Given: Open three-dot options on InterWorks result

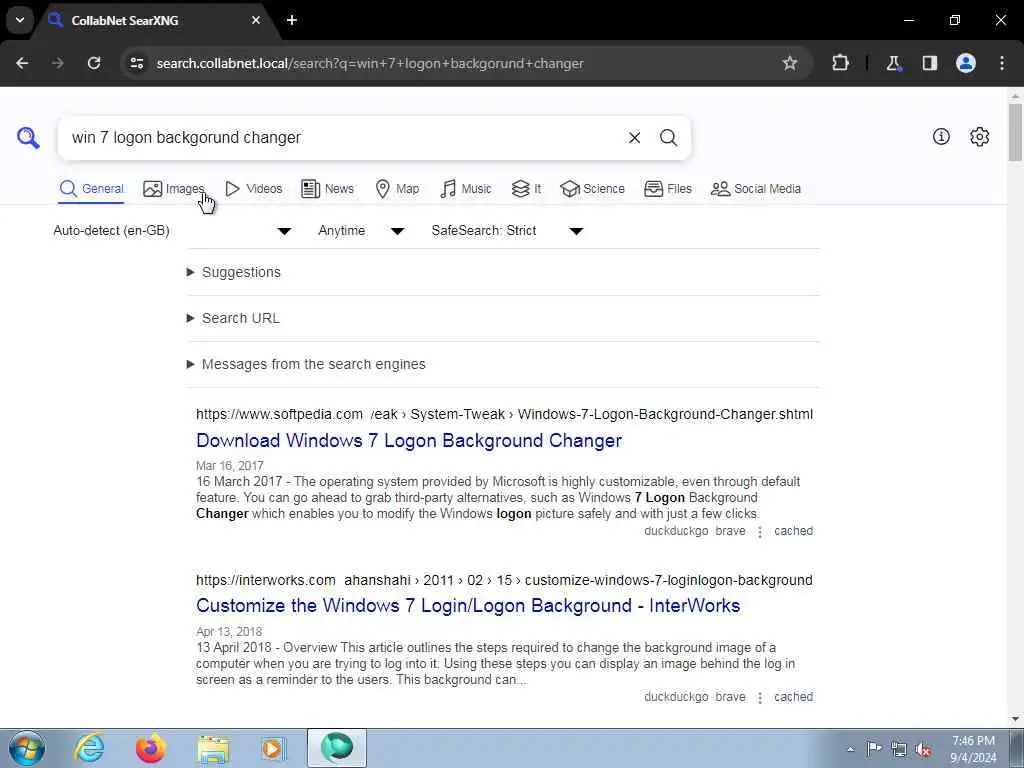Looking at the screenshot, I should pyautogui.click(x=760, y=698).
